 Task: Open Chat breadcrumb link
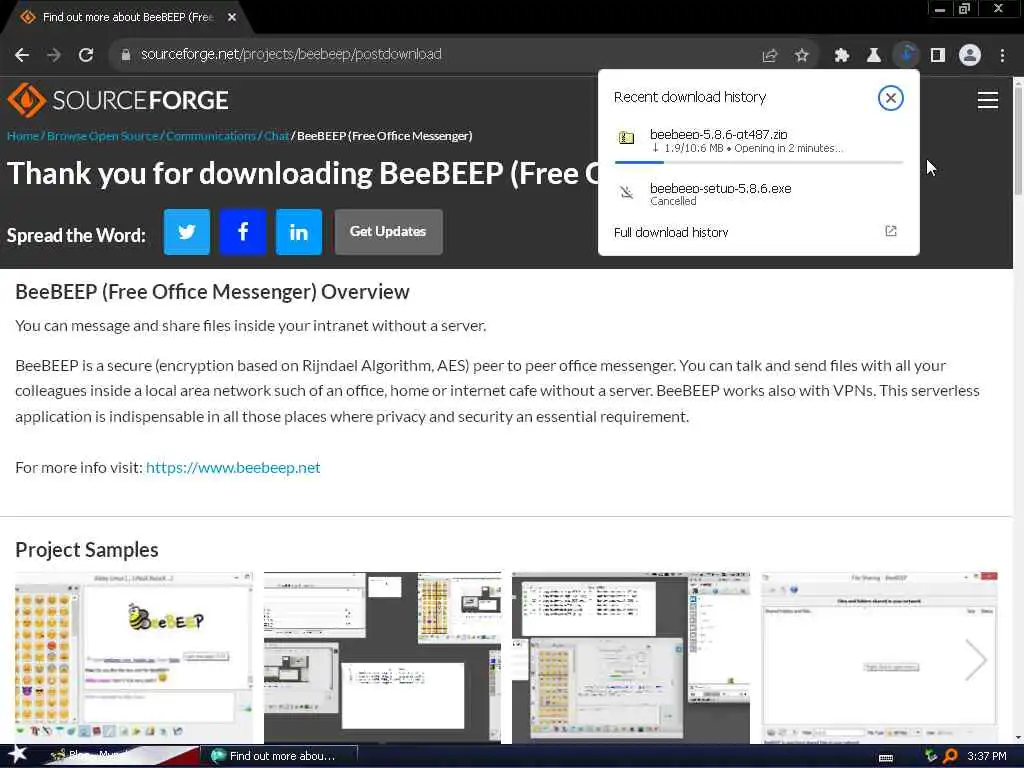276,136
